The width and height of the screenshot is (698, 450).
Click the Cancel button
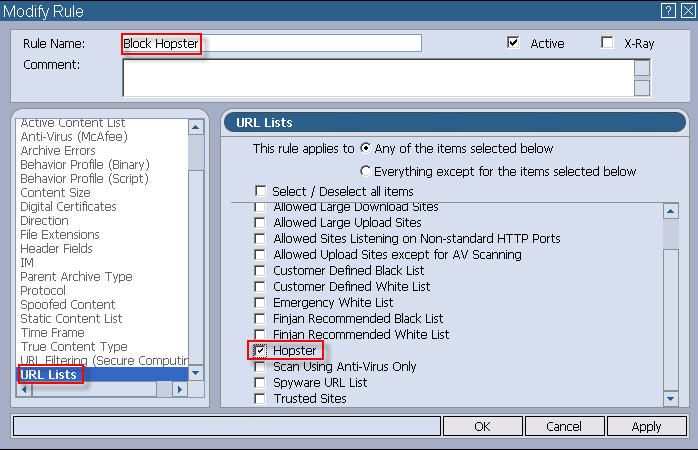pos(563,426)
